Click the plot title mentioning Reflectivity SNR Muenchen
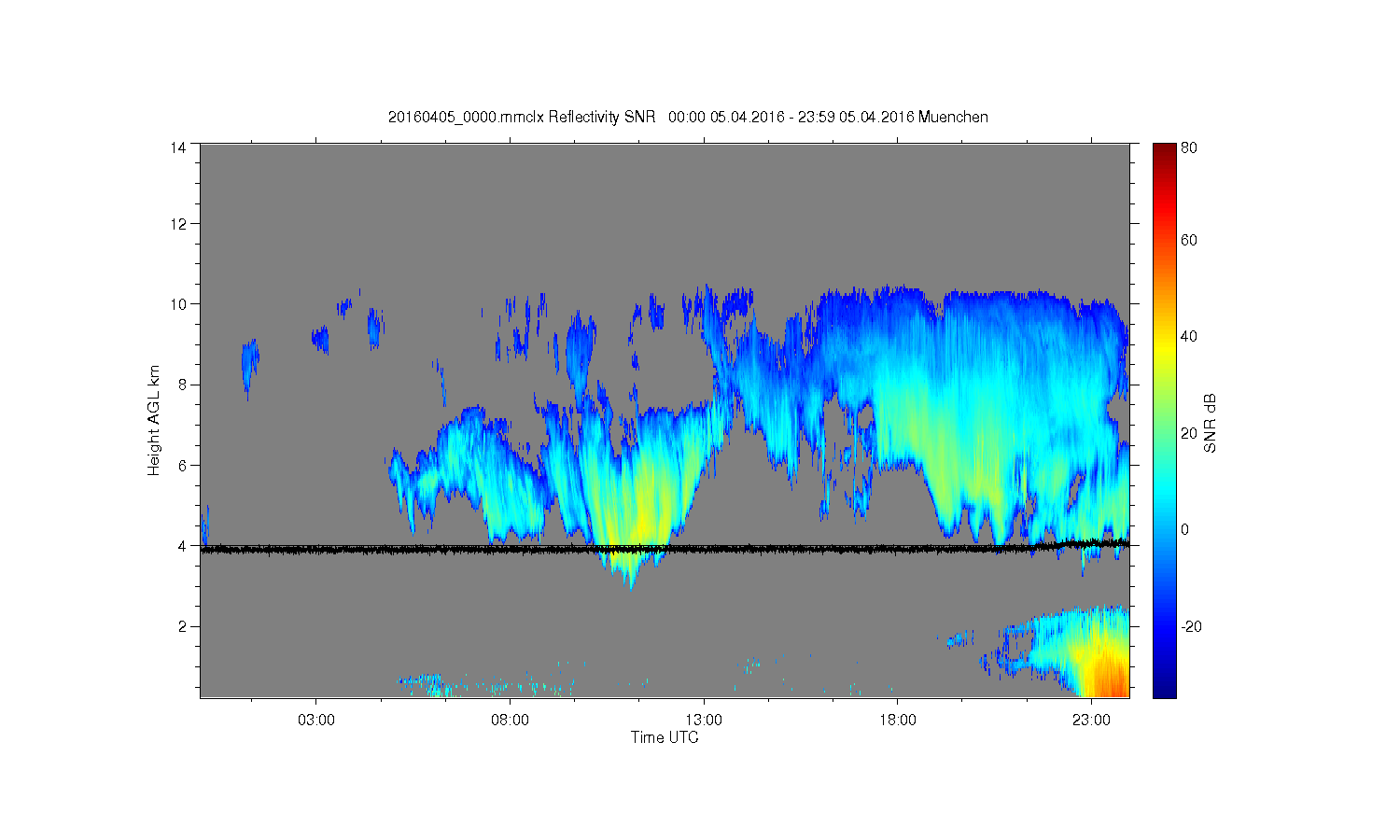1400x840 pixels. click(x=688, y=117)
